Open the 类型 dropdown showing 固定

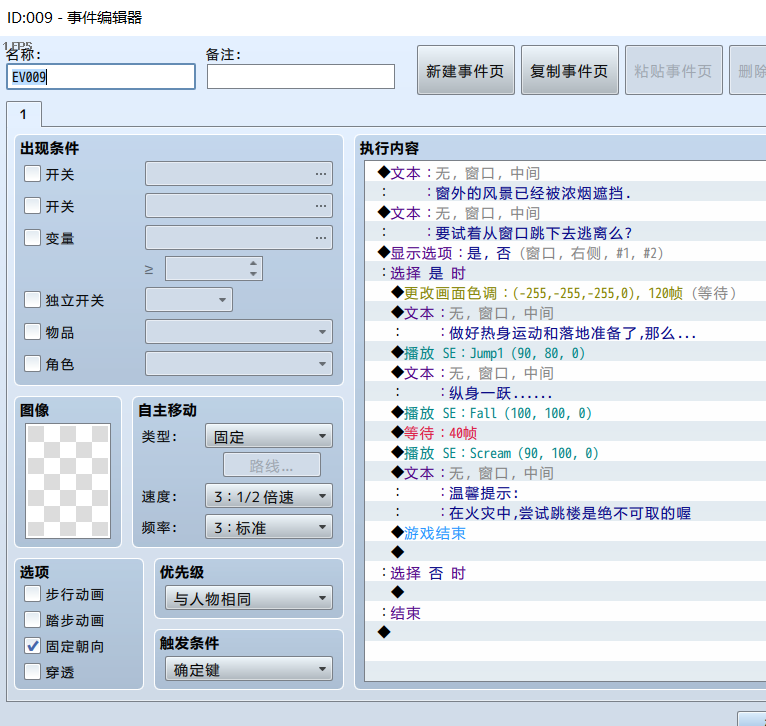269,436
